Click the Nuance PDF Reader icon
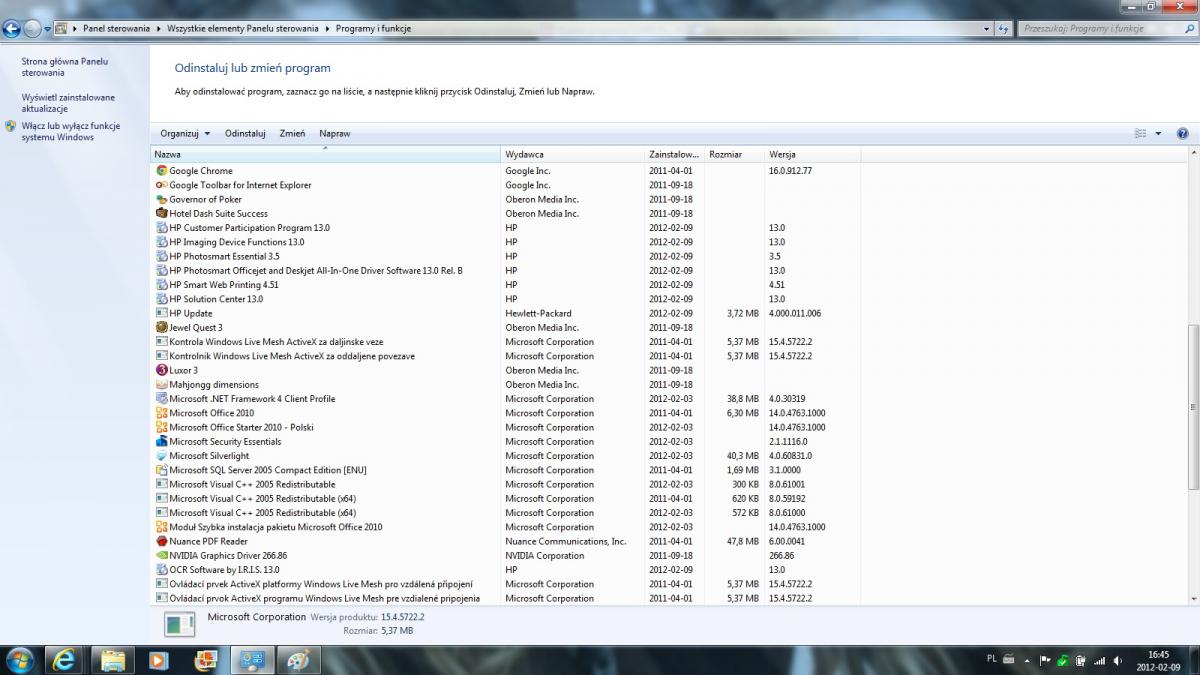 click(x=161, y=541)
